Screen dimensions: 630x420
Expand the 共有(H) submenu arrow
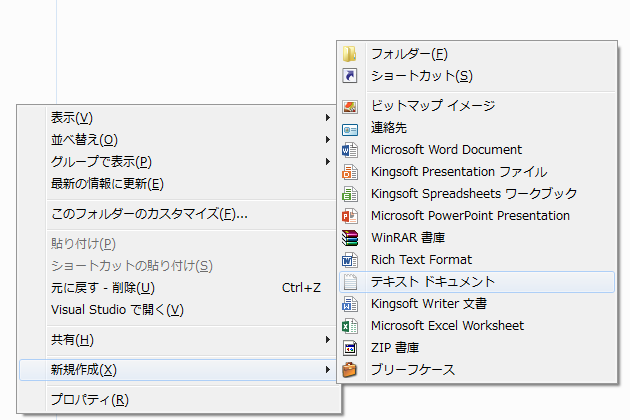click(328, 340)
